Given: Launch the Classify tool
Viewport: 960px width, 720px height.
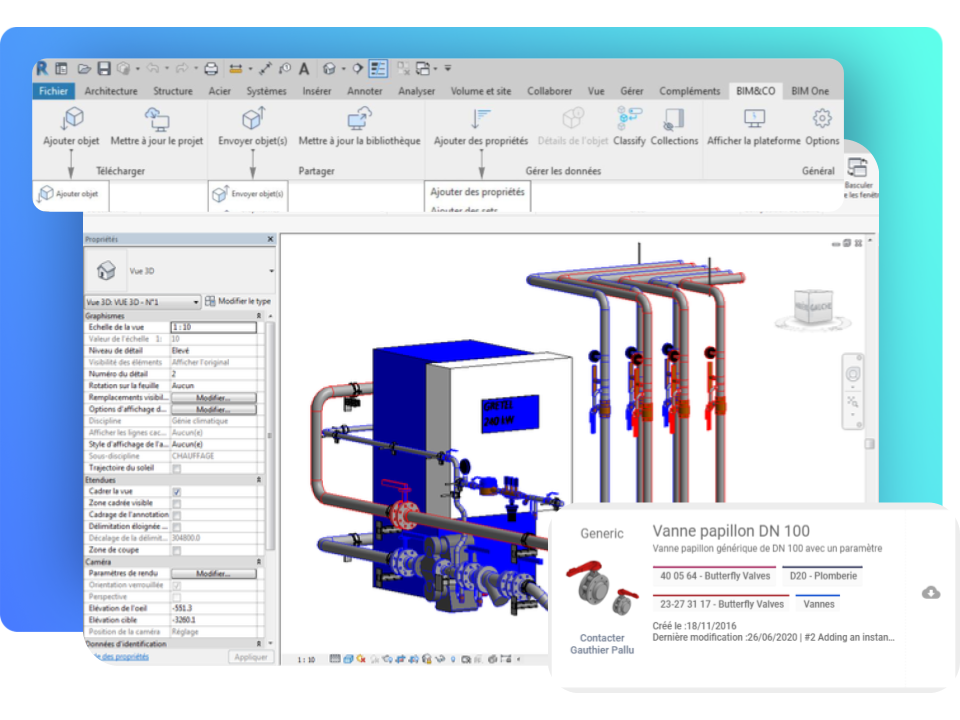Looking at the screenshot, I should tap(629, 118).
